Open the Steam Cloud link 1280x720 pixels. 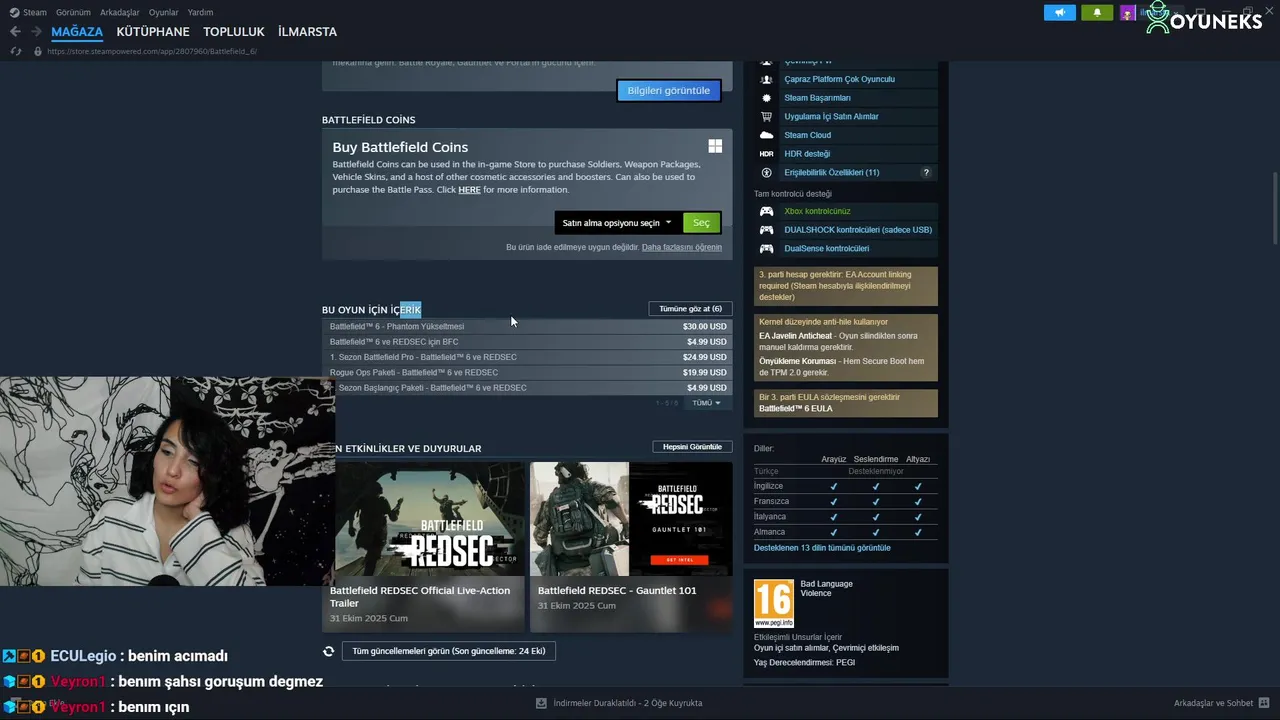coord(807,135)
